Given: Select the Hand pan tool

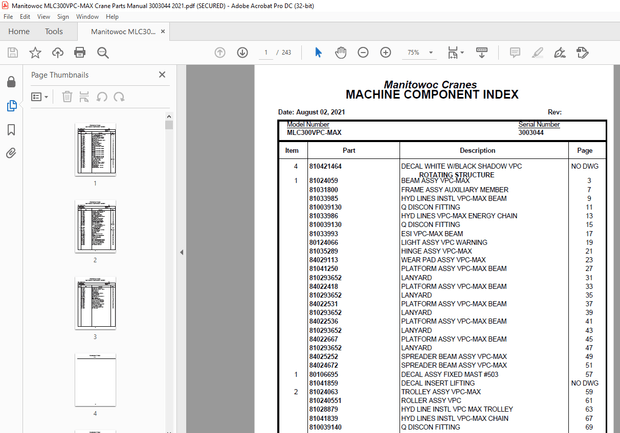Looking at the screenshot, I should click(341, 52).
